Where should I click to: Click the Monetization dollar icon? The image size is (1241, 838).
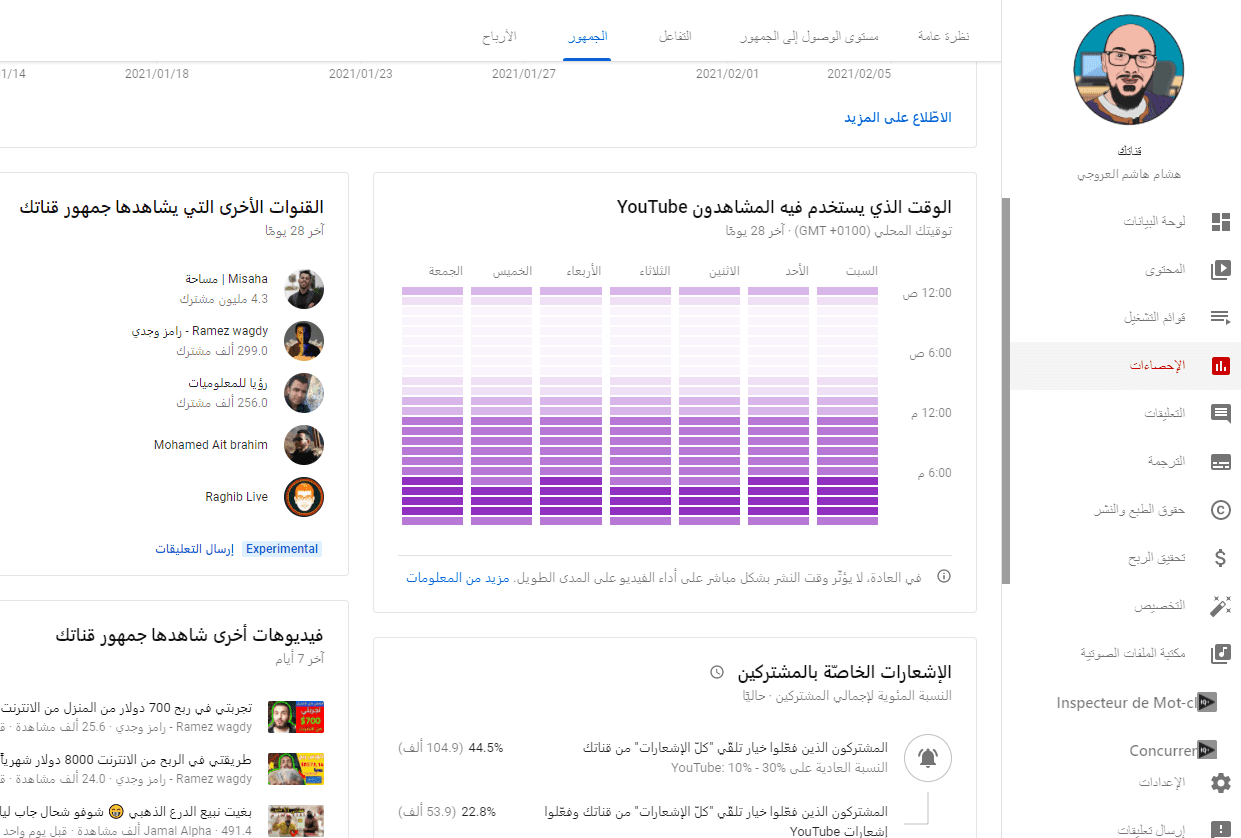[x=1220, y=558]
